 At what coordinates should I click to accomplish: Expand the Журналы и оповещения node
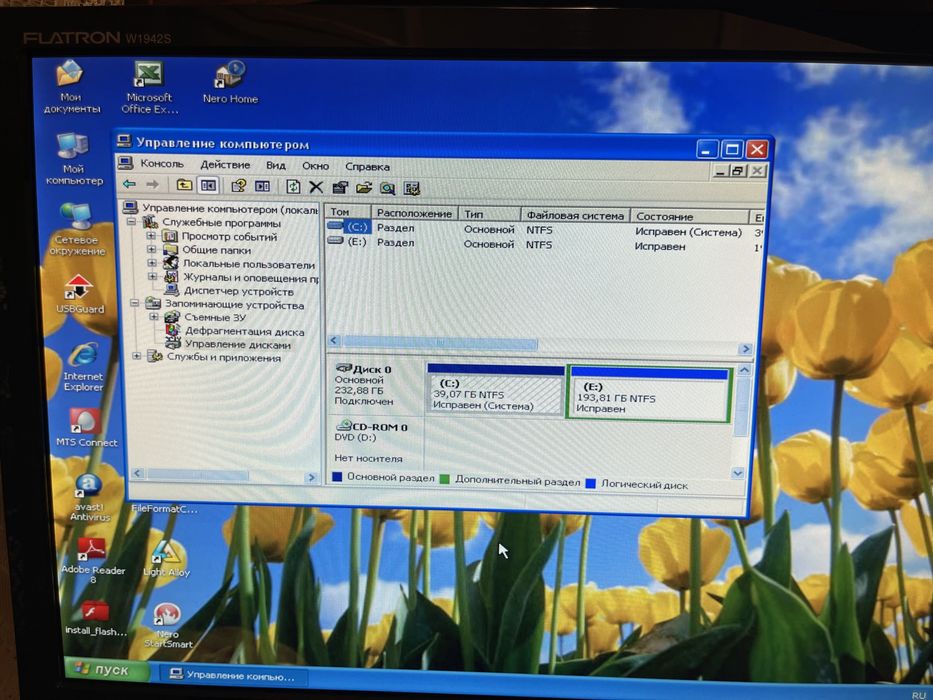point(152,276)
